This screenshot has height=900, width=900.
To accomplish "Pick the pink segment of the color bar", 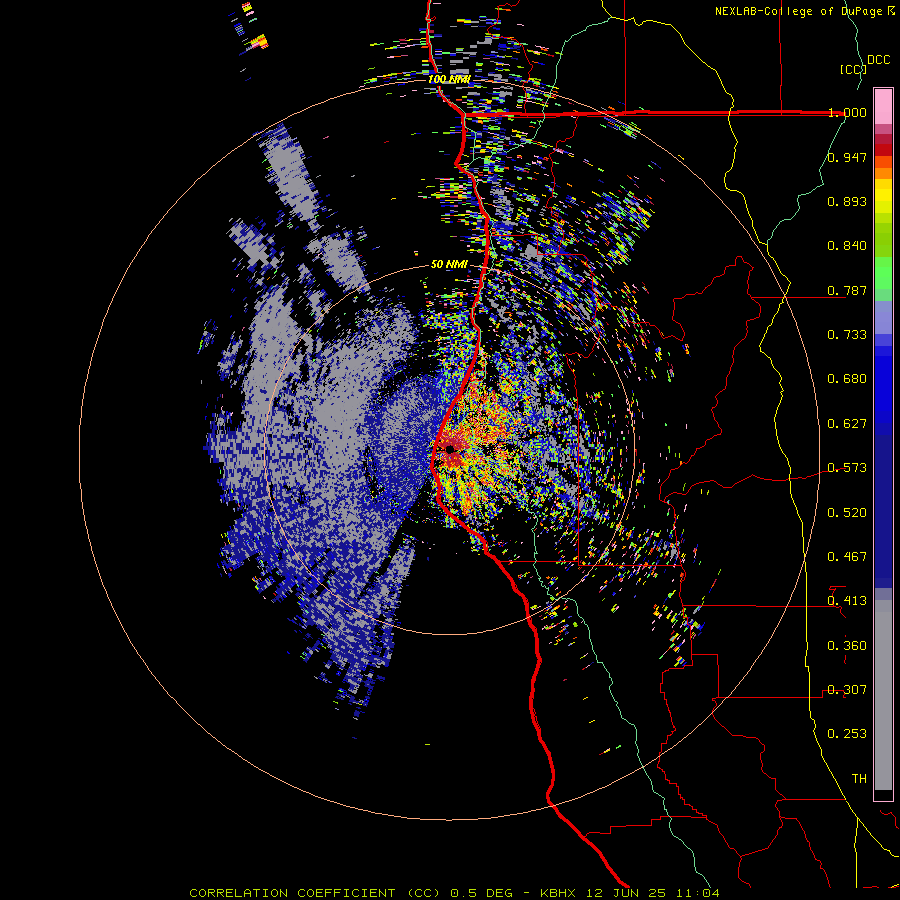I will point(883,107).
